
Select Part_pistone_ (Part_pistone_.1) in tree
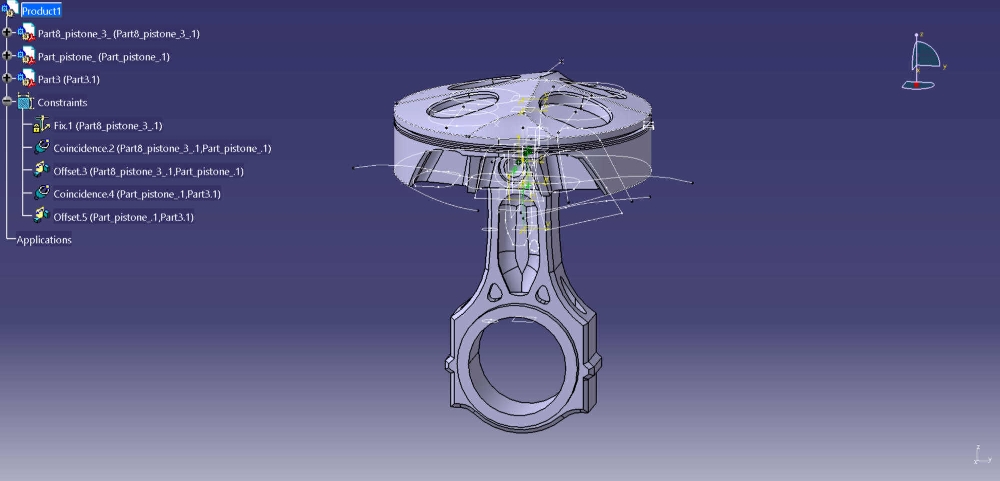(x=103, y=57)
